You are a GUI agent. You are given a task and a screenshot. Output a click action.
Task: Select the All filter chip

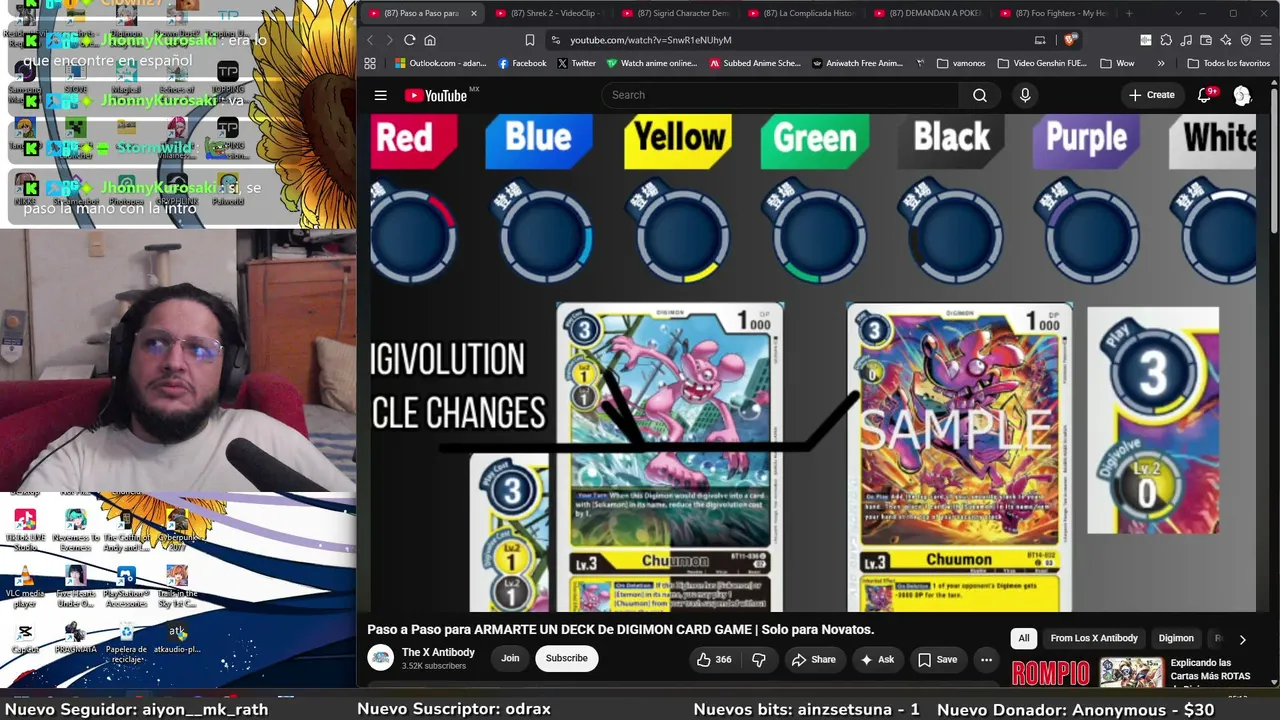pyautogui.click(x=1023, y=638)
